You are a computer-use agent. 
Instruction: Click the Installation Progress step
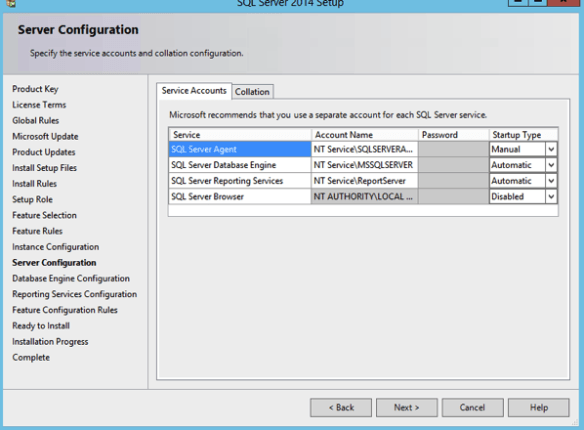[50, 342]
